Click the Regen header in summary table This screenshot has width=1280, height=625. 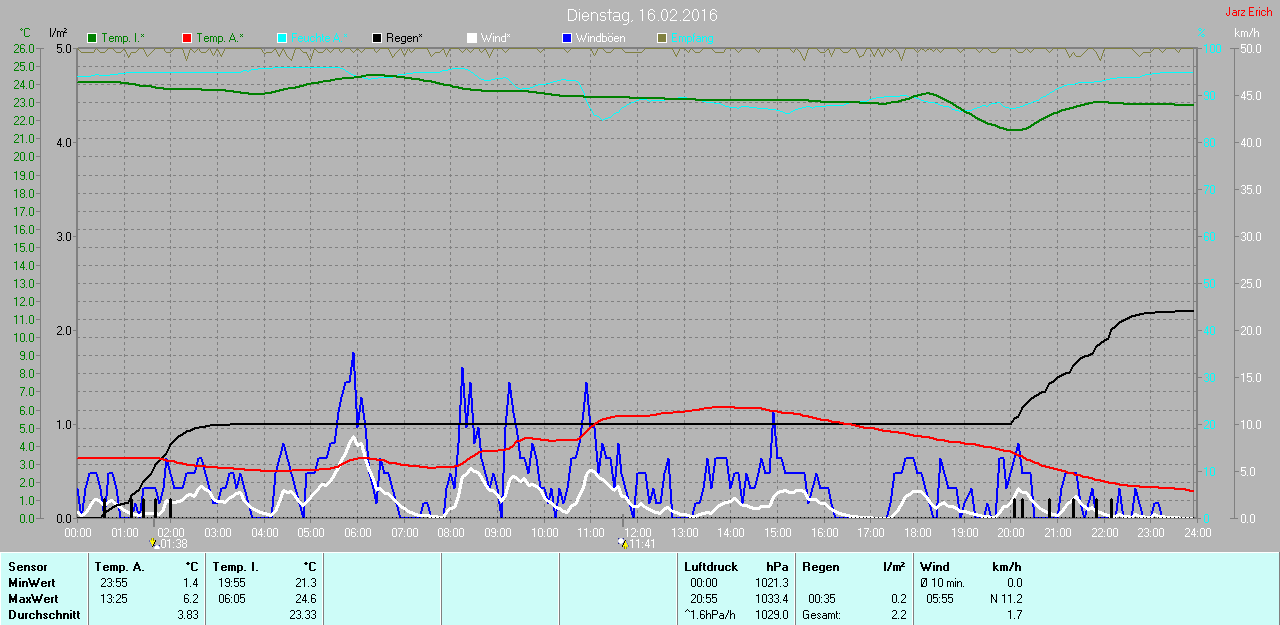click(x=820, y=567)
